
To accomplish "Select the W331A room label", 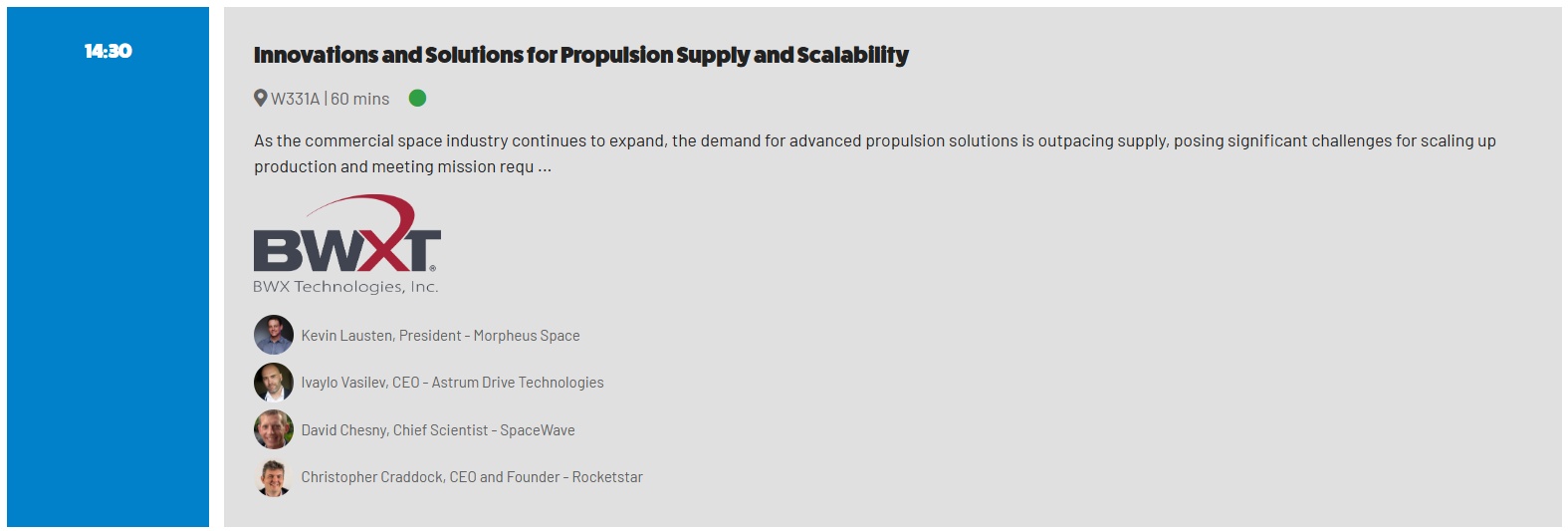I will click(x=296, y=99).
